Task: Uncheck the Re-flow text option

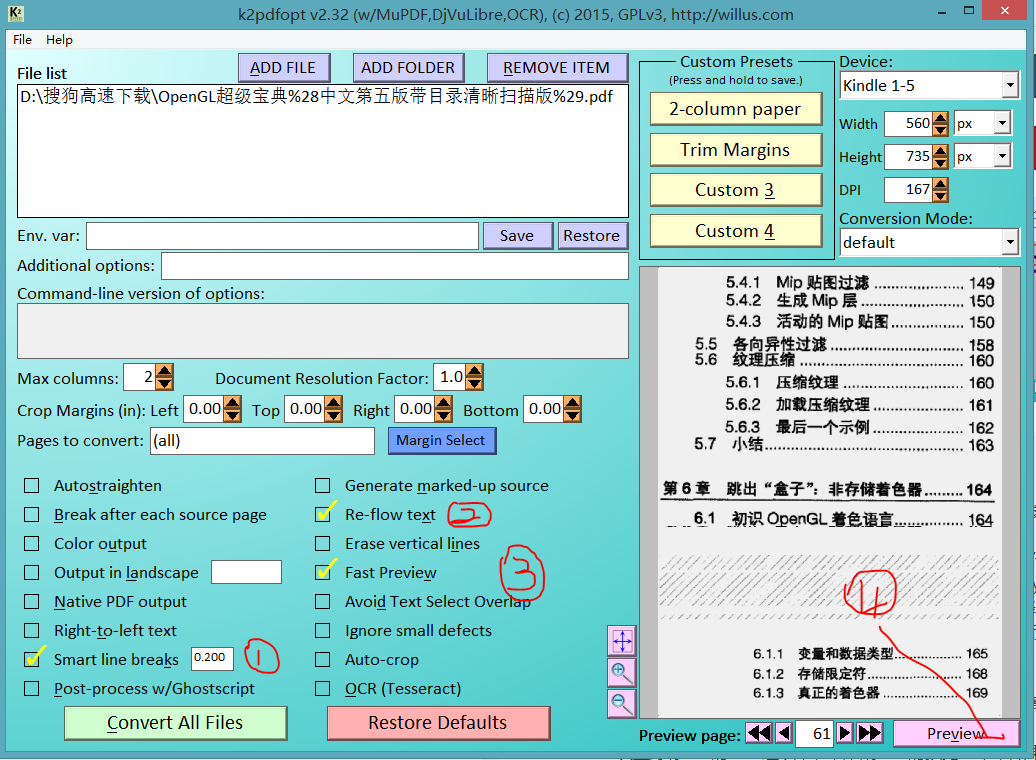Action: 323,515
